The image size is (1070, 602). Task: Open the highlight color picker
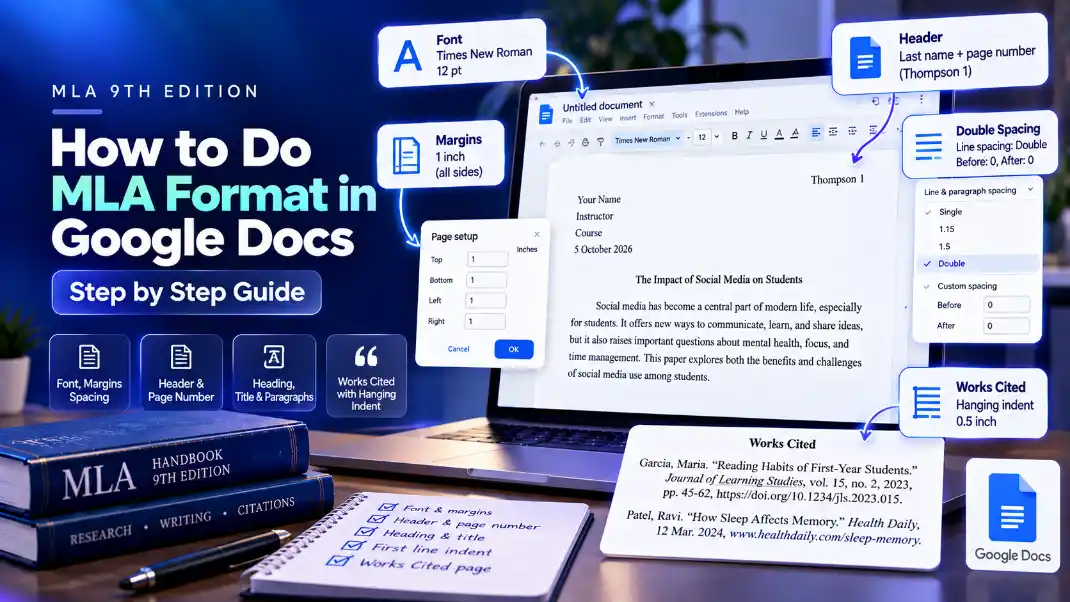[x=795, y=134]
